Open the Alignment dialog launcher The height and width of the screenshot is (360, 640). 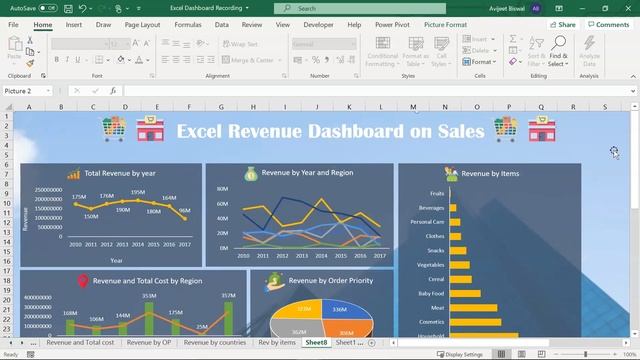(284, 76)
